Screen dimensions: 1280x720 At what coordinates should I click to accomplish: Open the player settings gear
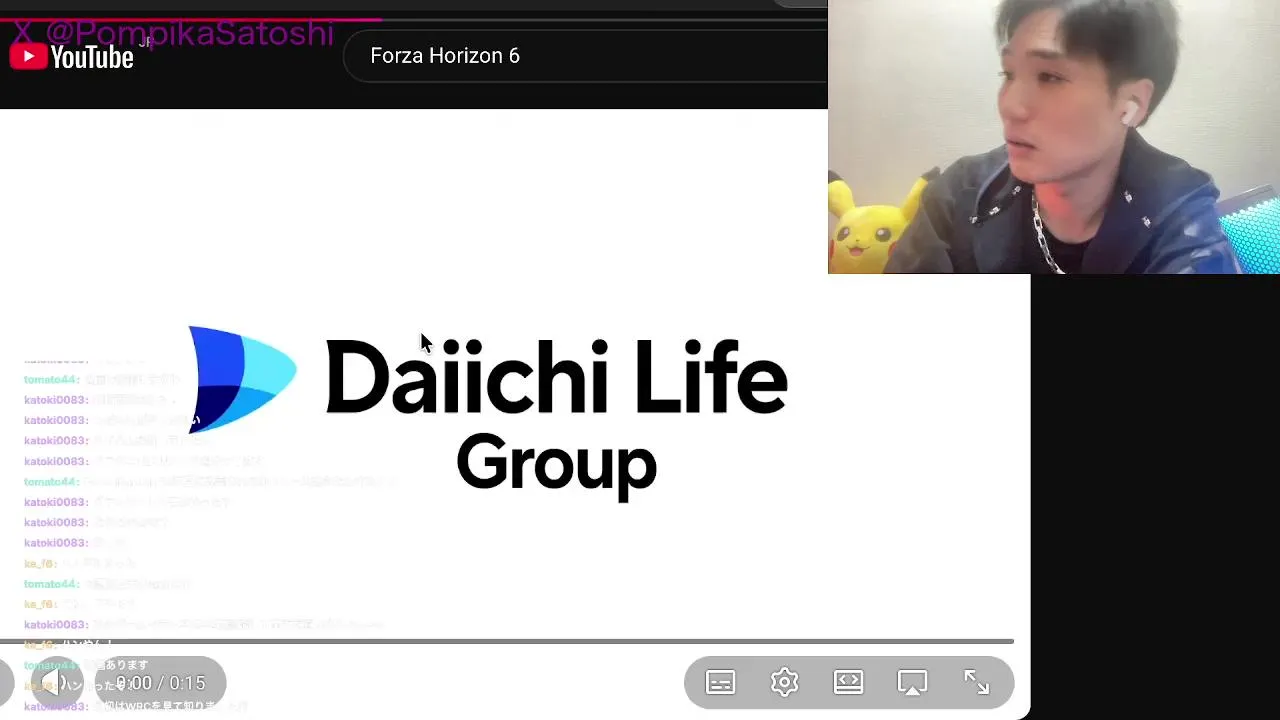click(784, 683)
